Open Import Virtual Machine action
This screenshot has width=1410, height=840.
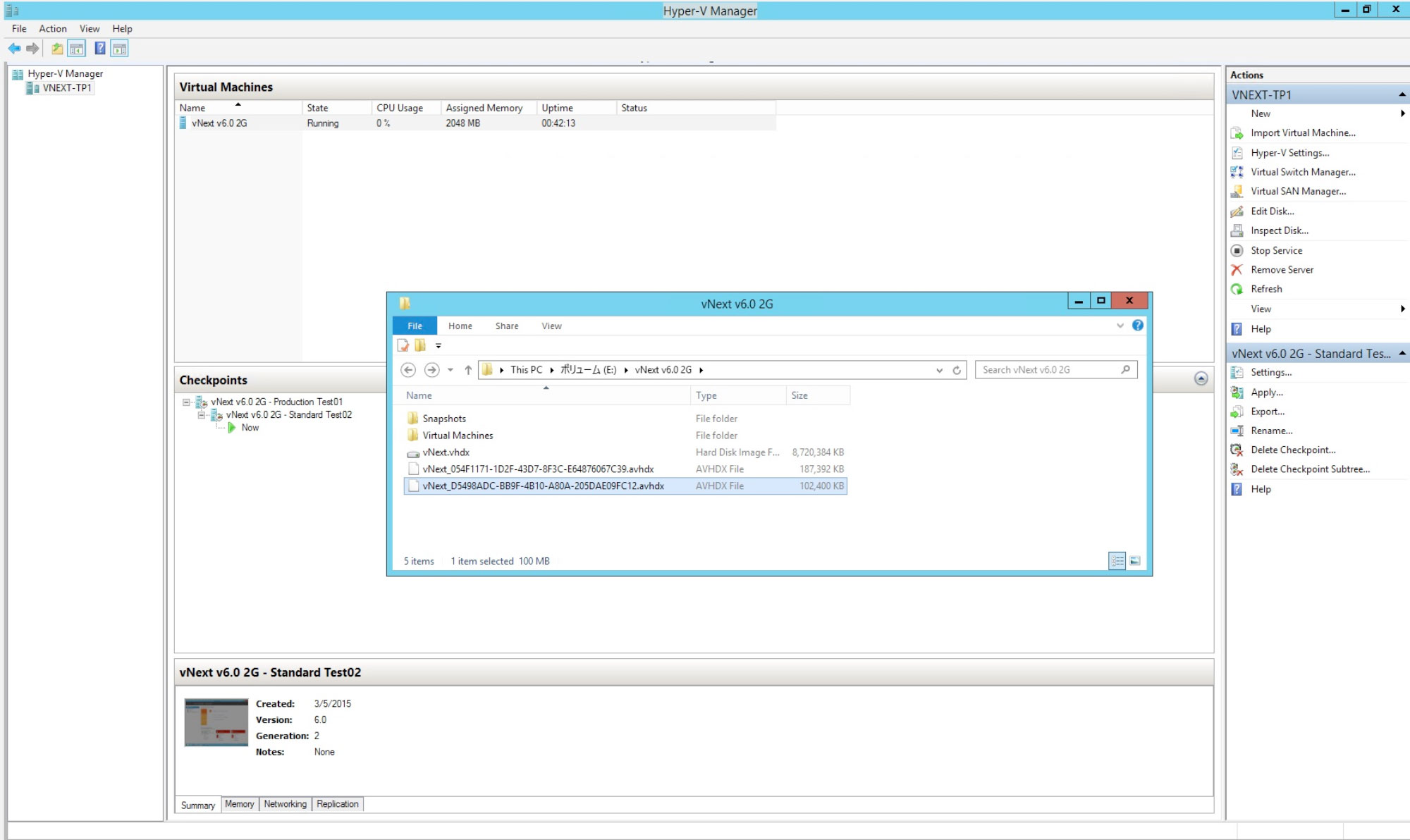1303,132
